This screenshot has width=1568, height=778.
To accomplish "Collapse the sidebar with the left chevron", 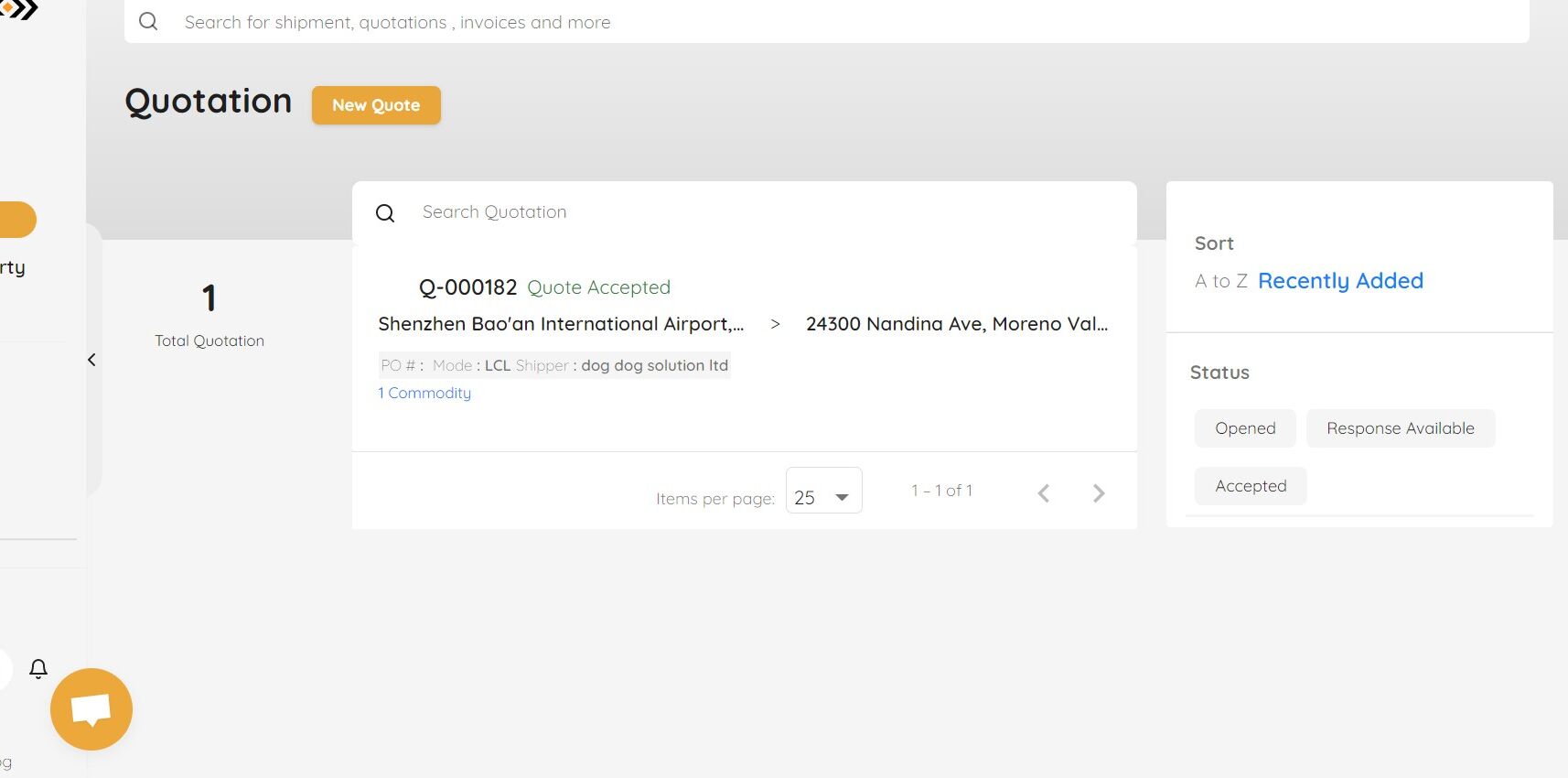I will coord(91,360).
